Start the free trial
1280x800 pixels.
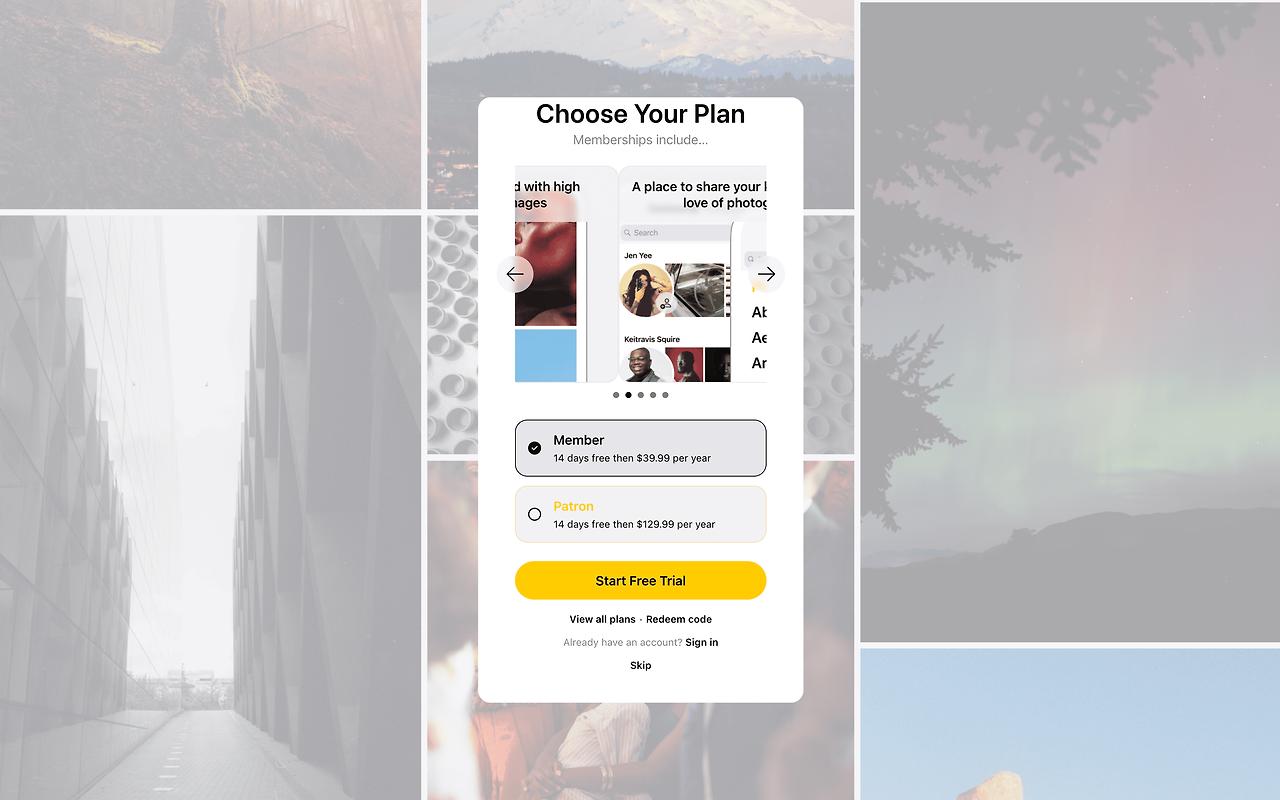[x=640, y=581]
